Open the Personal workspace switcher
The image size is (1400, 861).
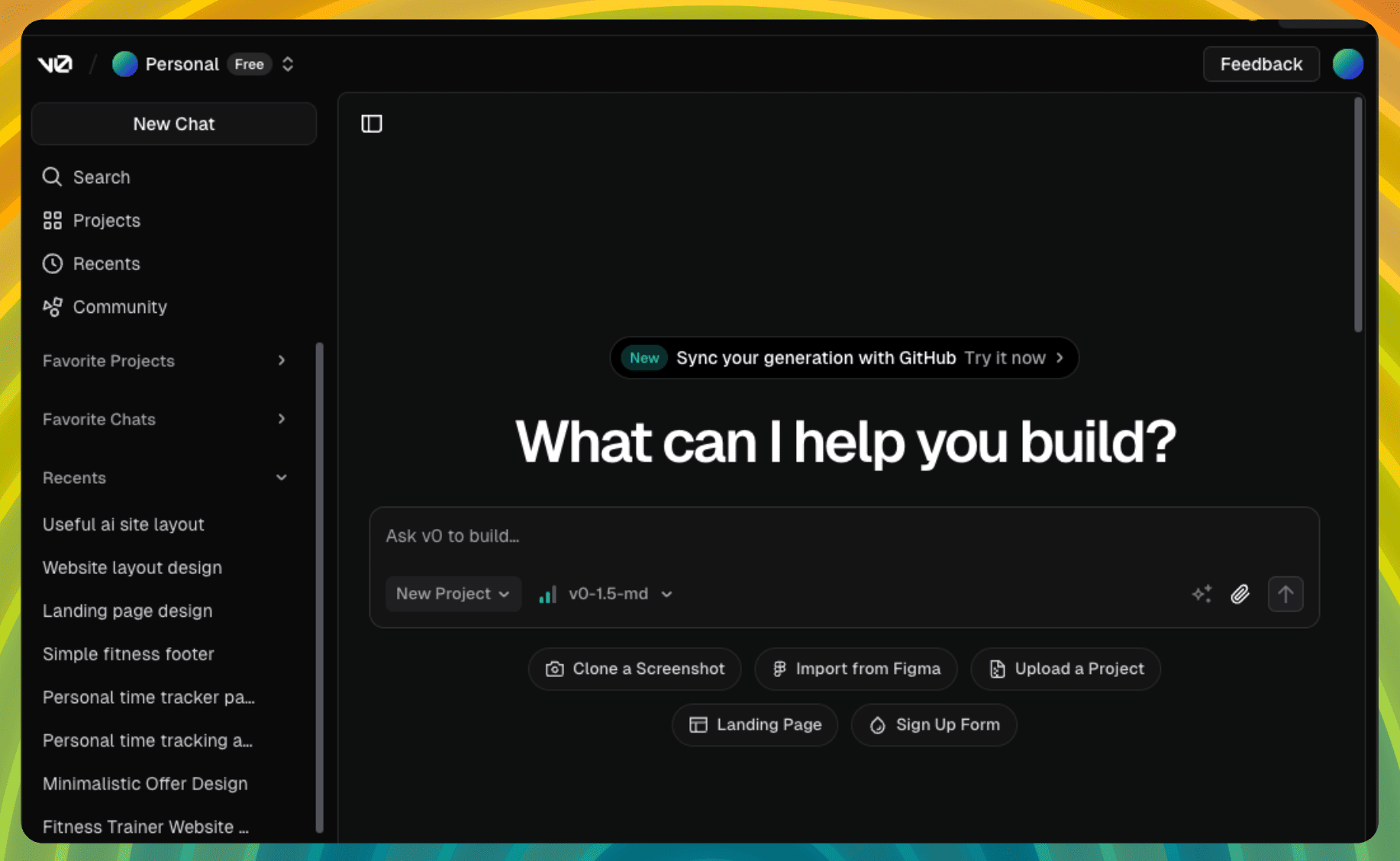[204, 64]
